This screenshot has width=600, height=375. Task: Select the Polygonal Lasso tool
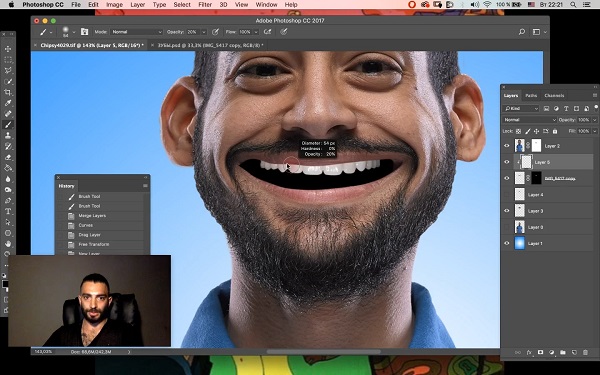8,71
